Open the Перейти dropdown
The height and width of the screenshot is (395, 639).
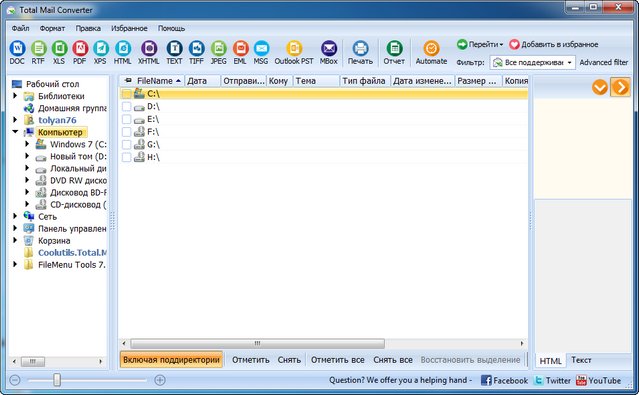(x=480, y=44)
